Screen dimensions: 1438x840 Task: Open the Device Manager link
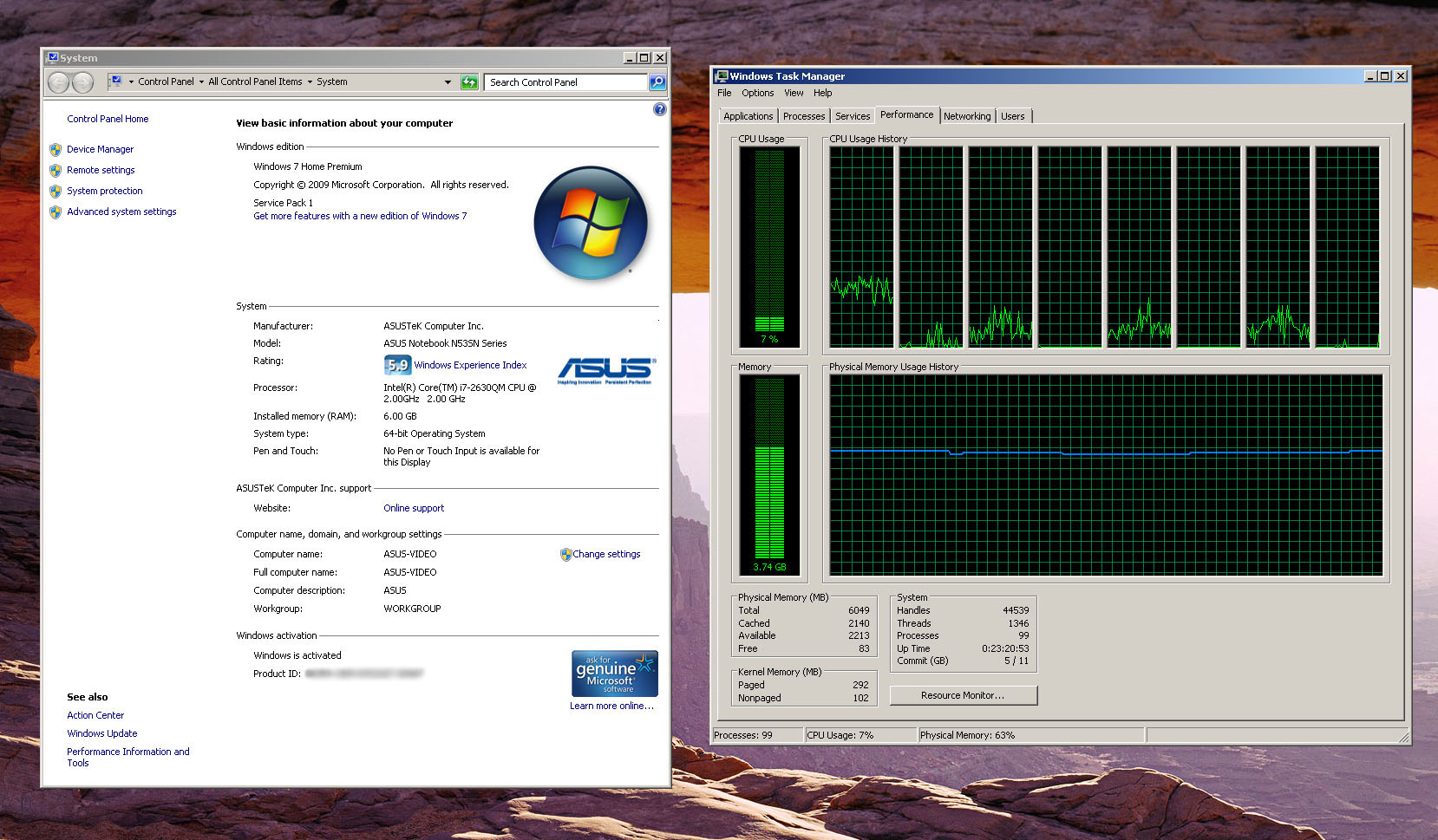click(100, 149)
